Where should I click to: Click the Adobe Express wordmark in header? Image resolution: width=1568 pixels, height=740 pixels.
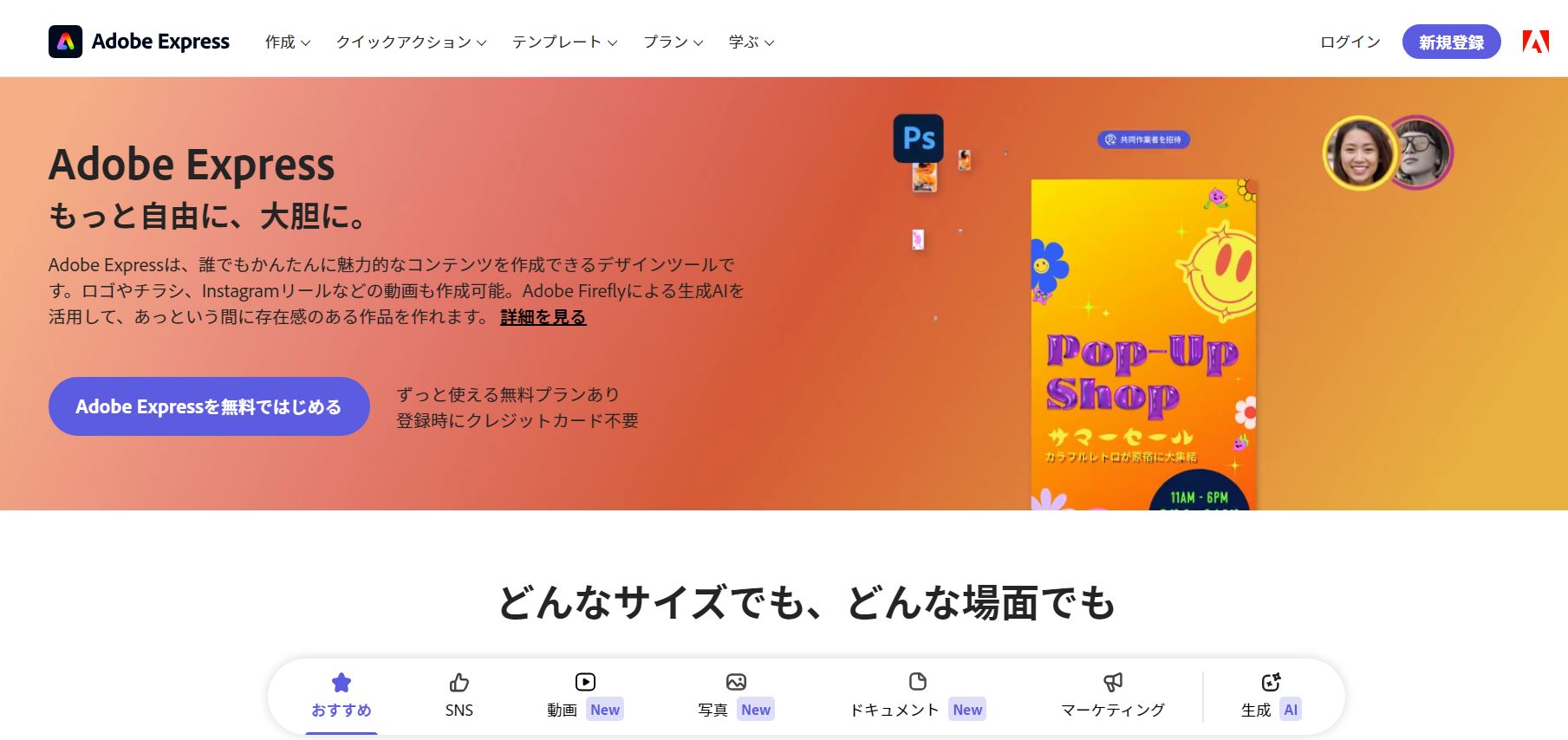[x=160, y=42]
